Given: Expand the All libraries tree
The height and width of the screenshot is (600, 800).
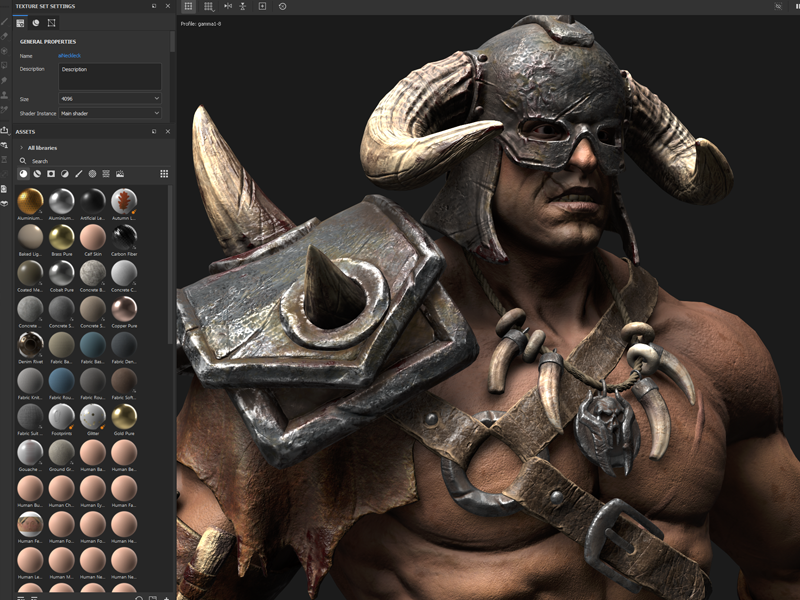Looking at the screenshot, I should click(x=21, y=147).
